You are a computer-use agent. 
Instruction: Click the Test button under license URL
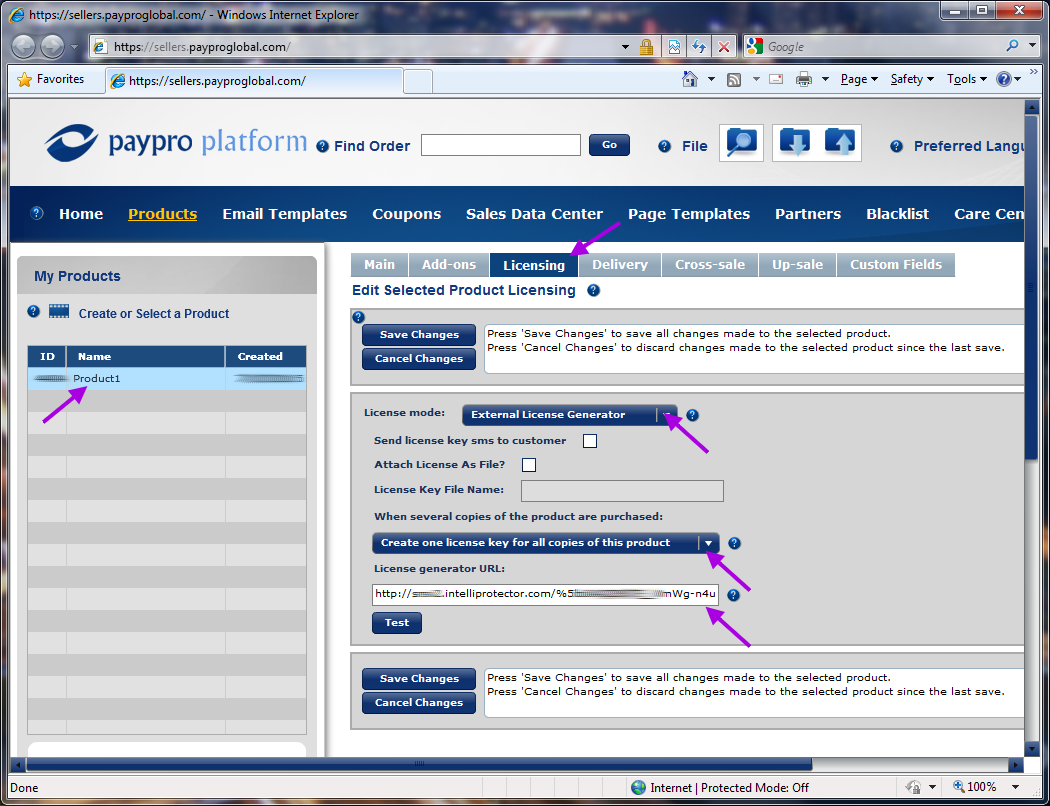pyautogui.click(x=397, y=623)
